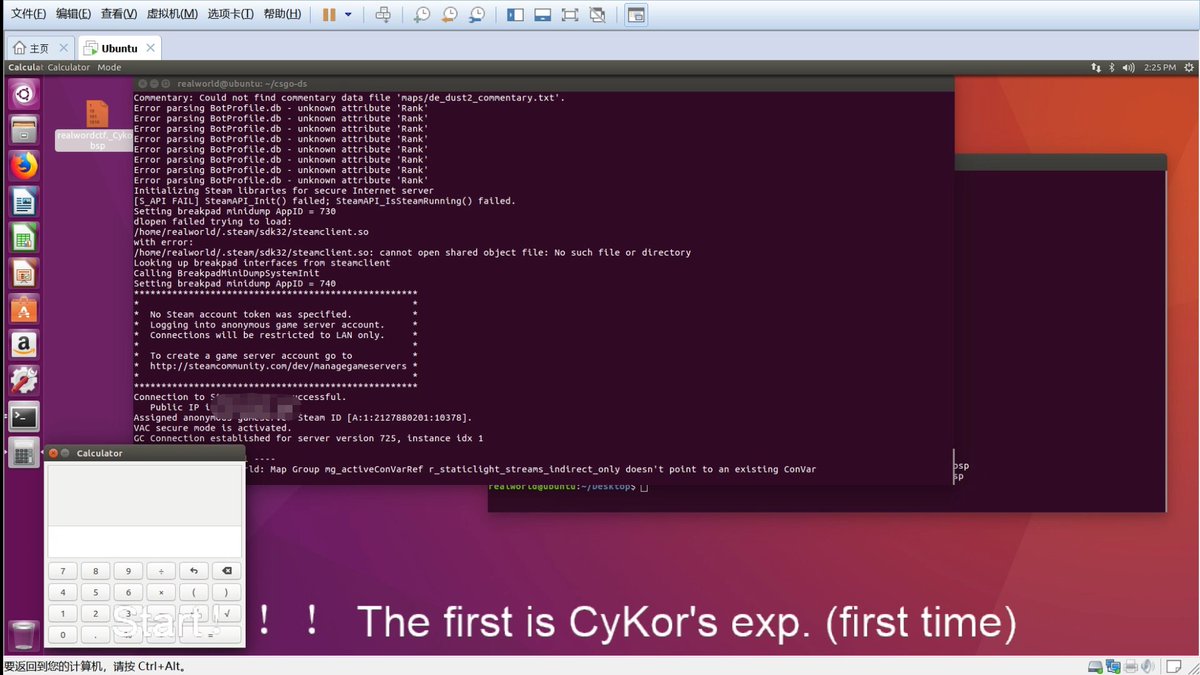Image resolution: width=1200 pixels, height=675 pixels.
Task: Expand the power options dropdown arrow beside pause
Action: tap(348, 15)
